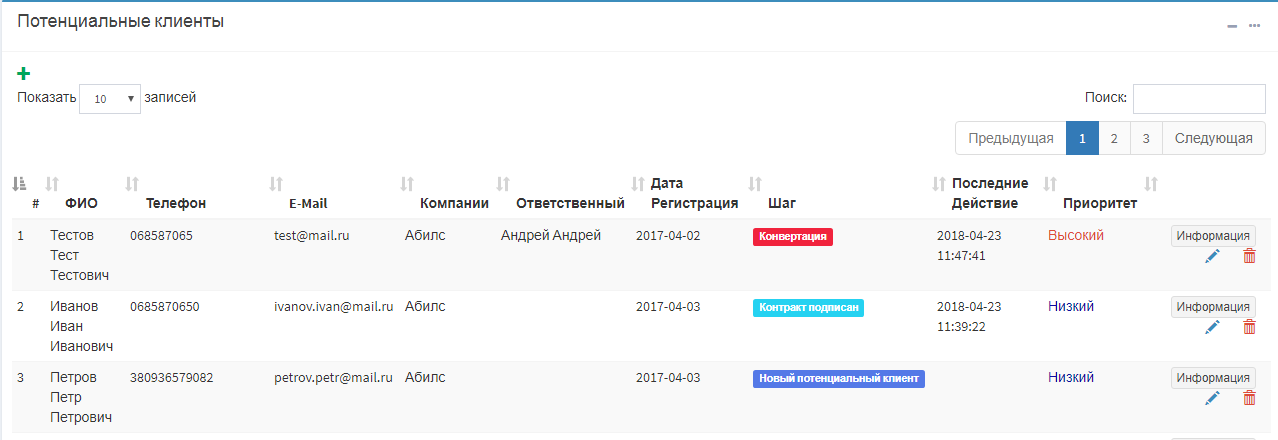Open panel options ellipsis menu
This screenshot has height=440, width=1278.
click(1254, 26)
